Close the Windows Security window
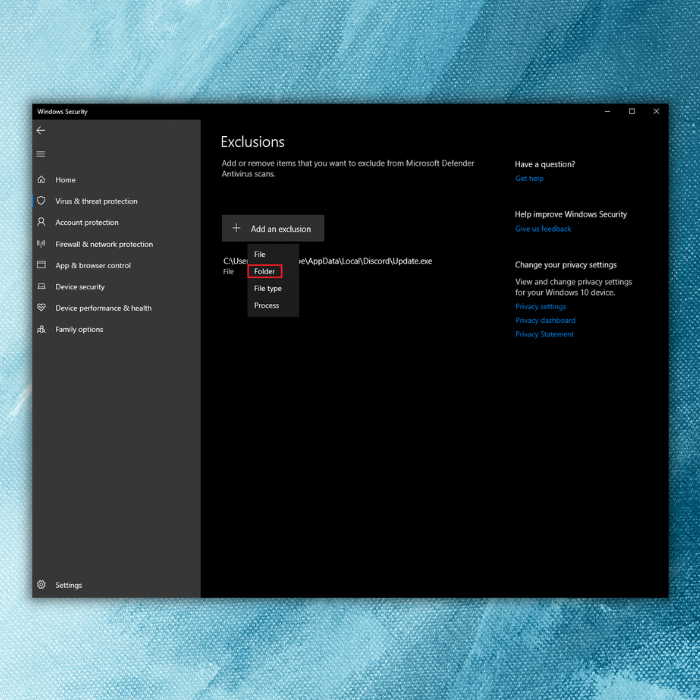This screenshot has width=700, height=700. tap(656, 111)
